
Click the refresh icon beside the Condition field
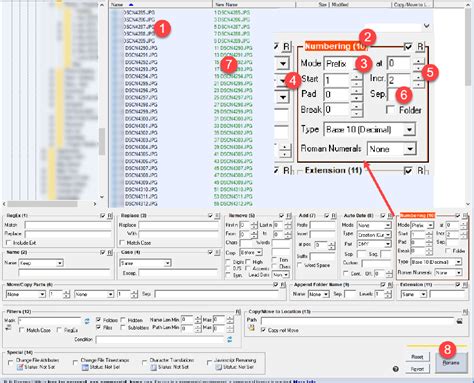[x=230, y=340]
